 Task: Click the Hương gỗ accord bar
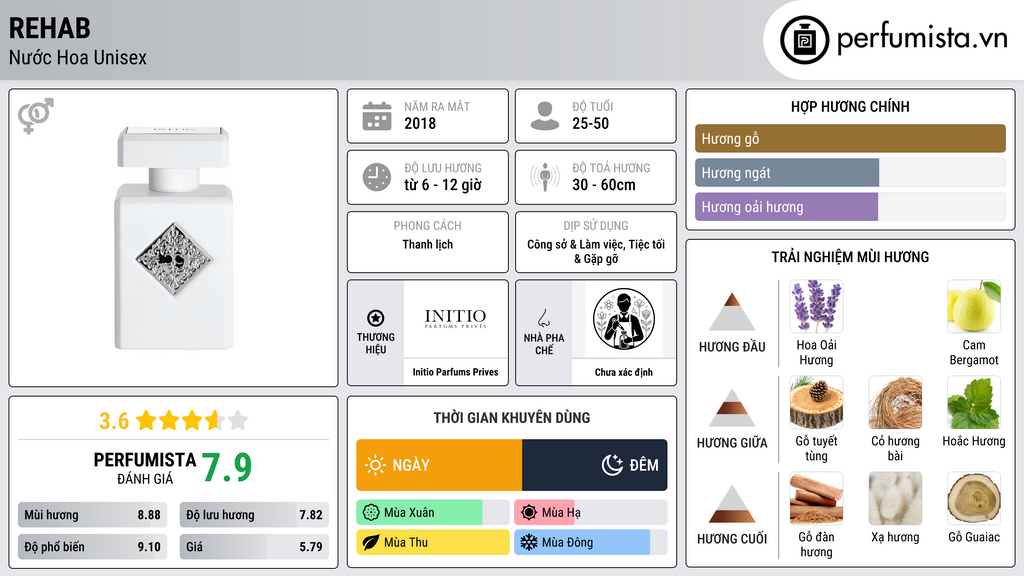point(850,138)
